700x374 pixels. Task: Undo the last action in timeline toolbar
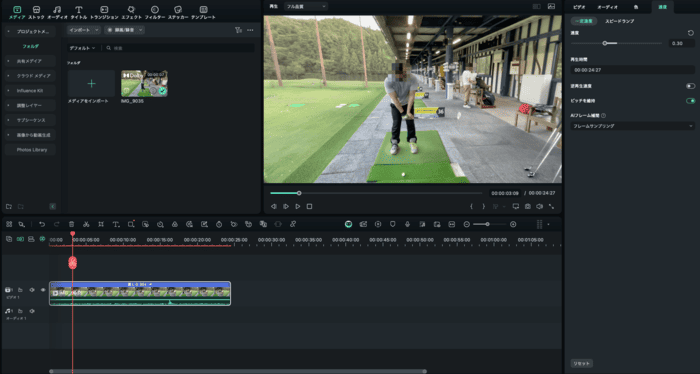42,224
